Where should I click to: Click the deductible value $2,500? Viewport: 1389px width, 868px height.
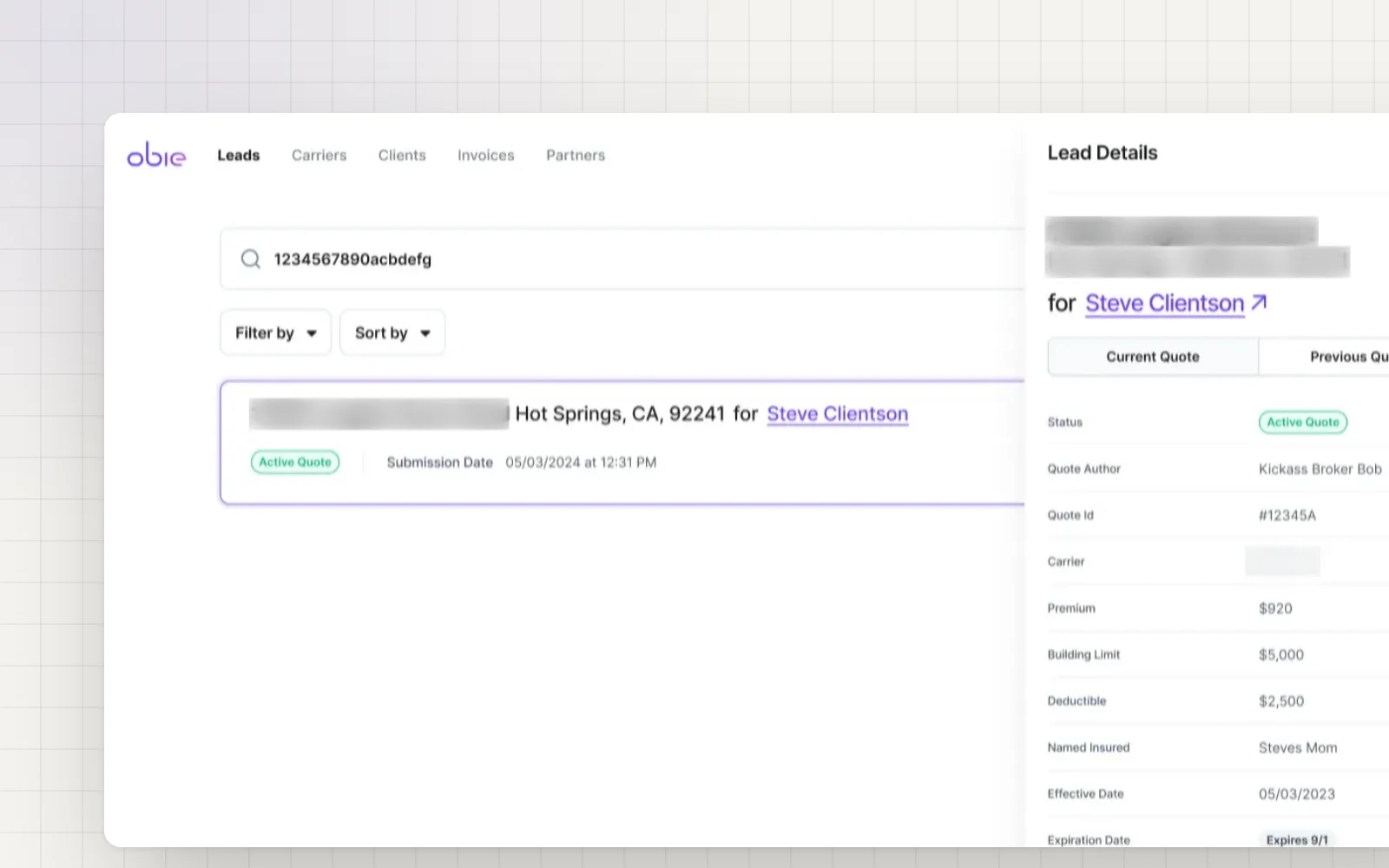1281,701
